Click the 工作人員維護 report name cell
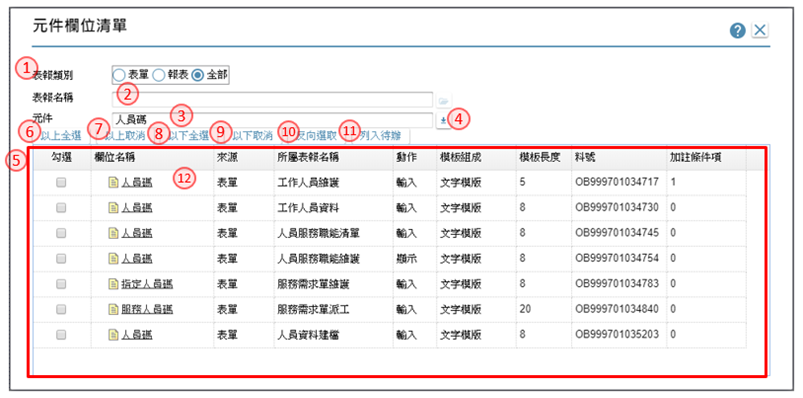The width and height of the screenshot is (803, 398). pos(308,182)
